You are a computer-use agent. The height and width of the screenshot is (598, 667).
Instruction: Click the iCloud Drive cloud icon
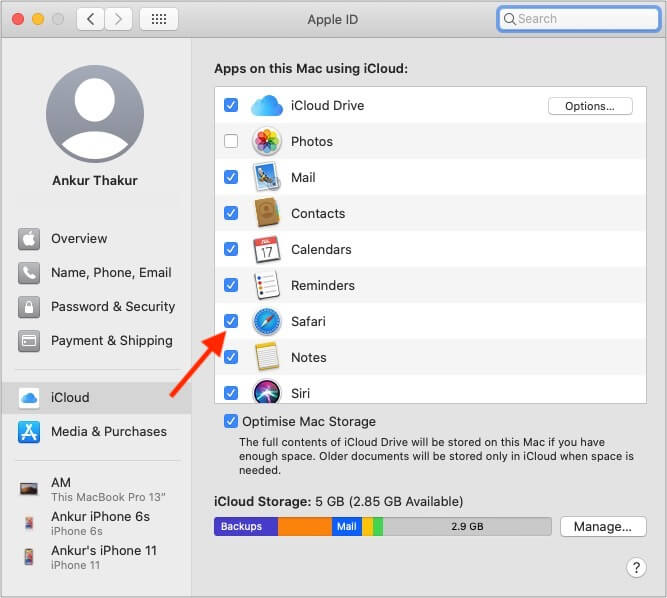[x=267, y=105]
